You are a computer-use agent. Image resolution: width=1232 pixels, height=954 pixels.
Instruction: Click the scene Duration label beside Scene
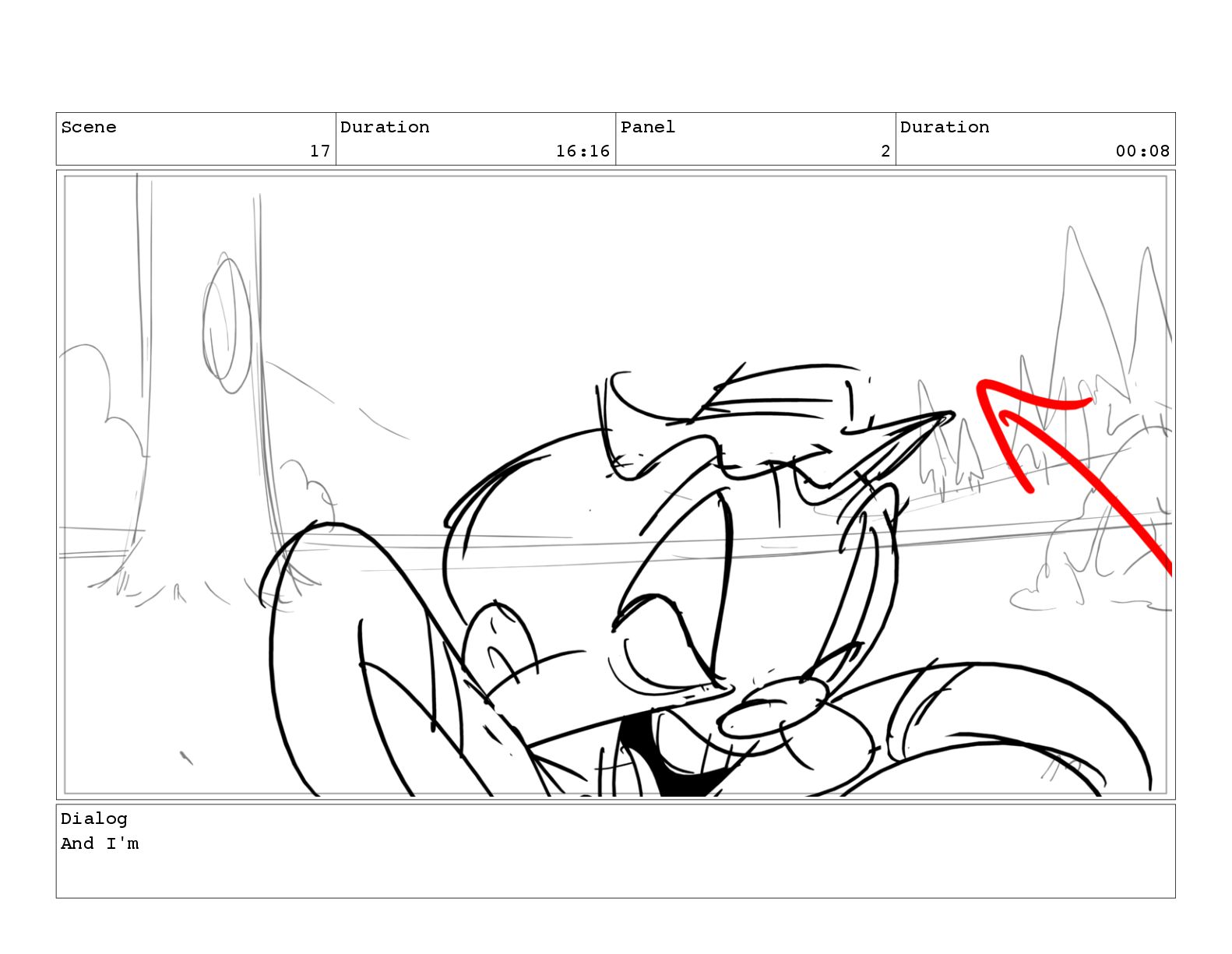(x=385, y=127)
